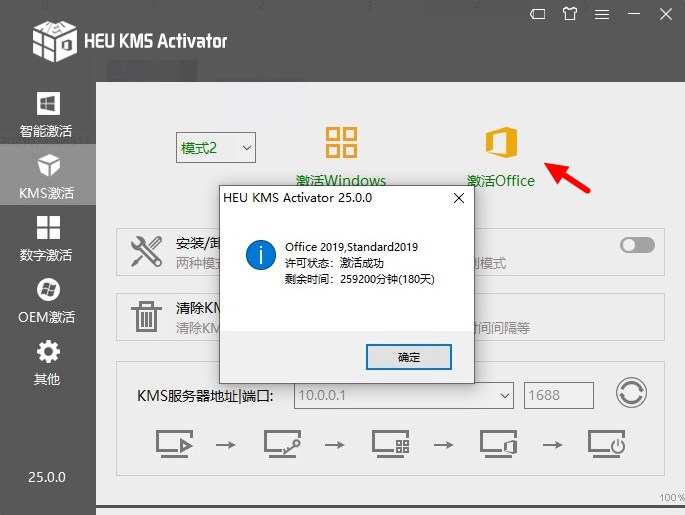Click the 许可状态: 激活成功 text
685x515 pixels.
pyautogui.click(x=334, y=263)
